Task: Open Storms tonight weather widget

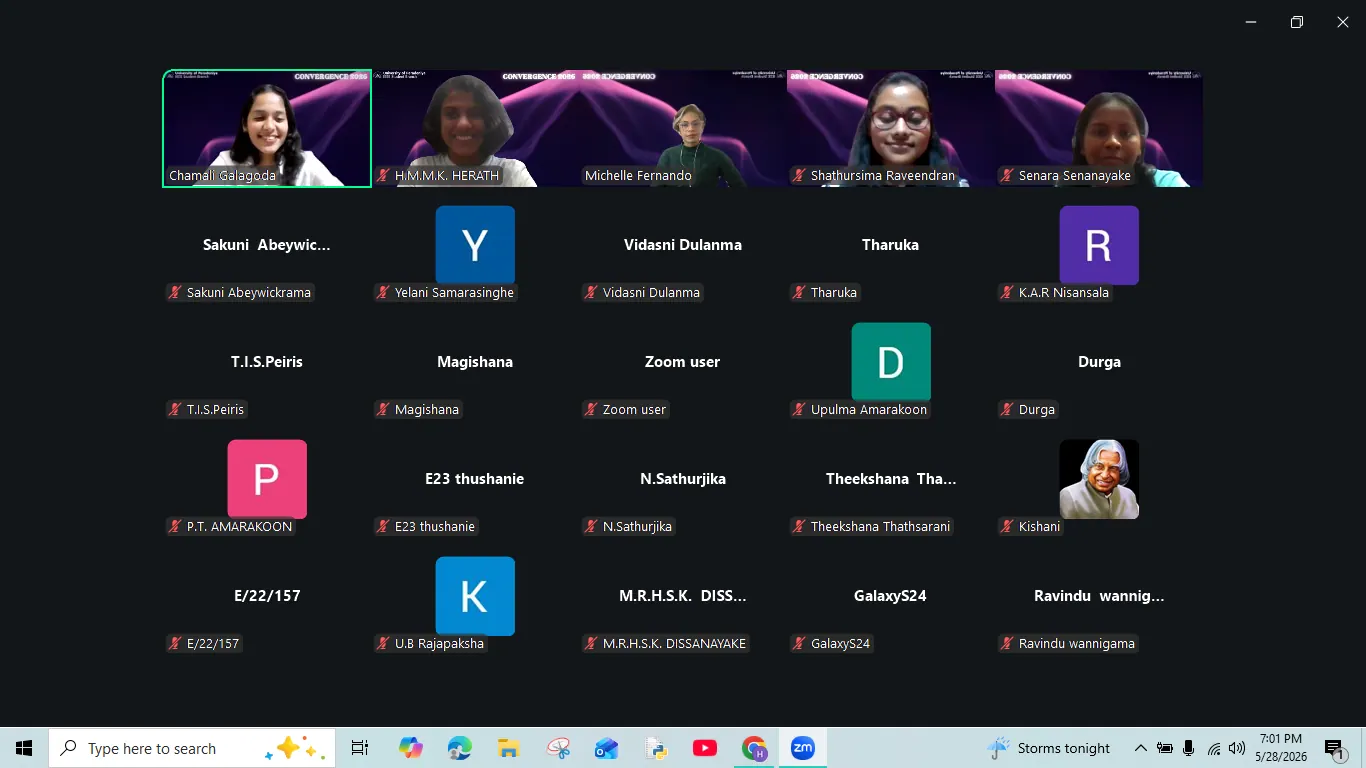Action: pos(1048,748)
